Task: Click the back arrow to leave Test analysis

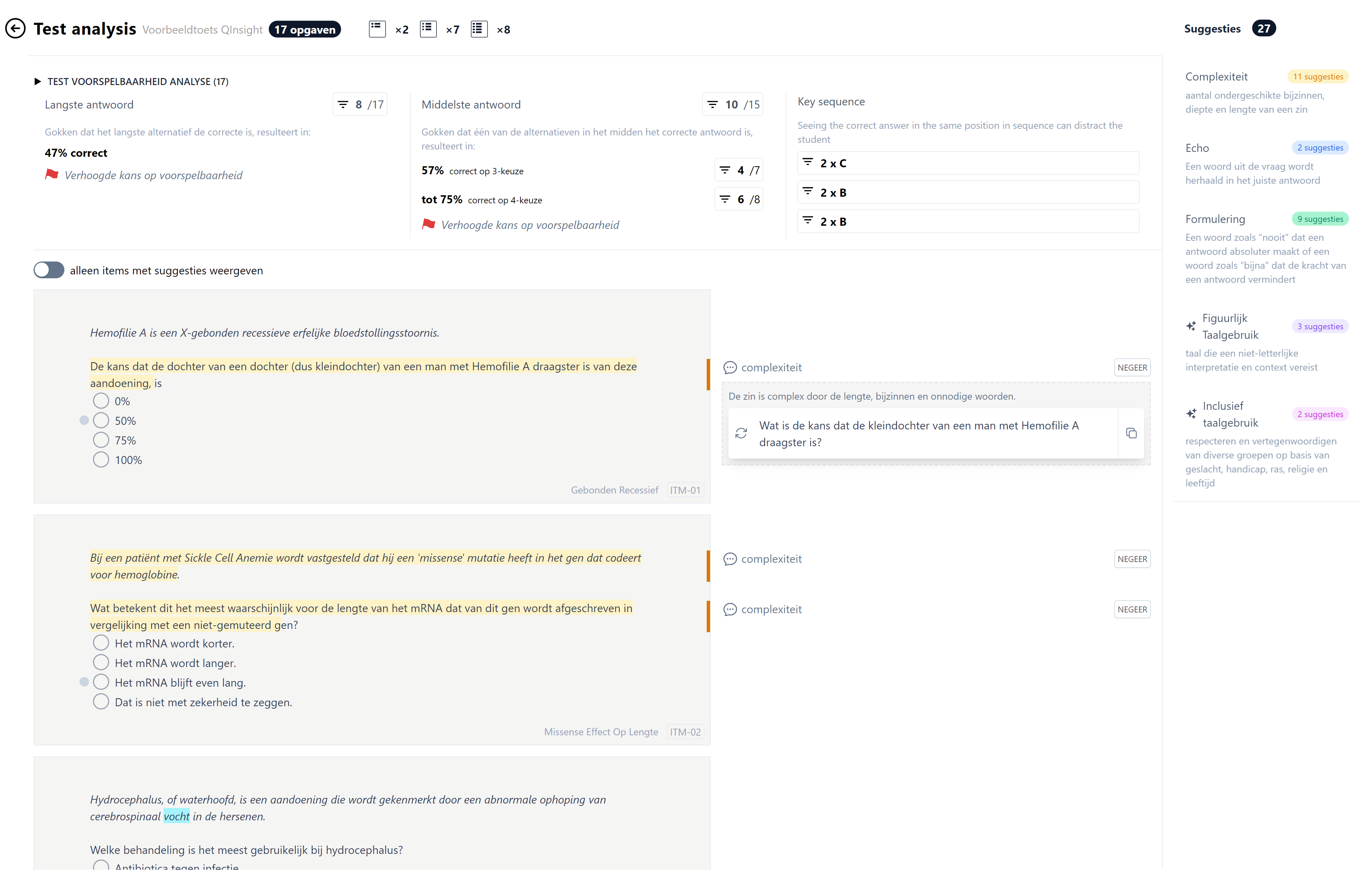Action: coord(15,28)
